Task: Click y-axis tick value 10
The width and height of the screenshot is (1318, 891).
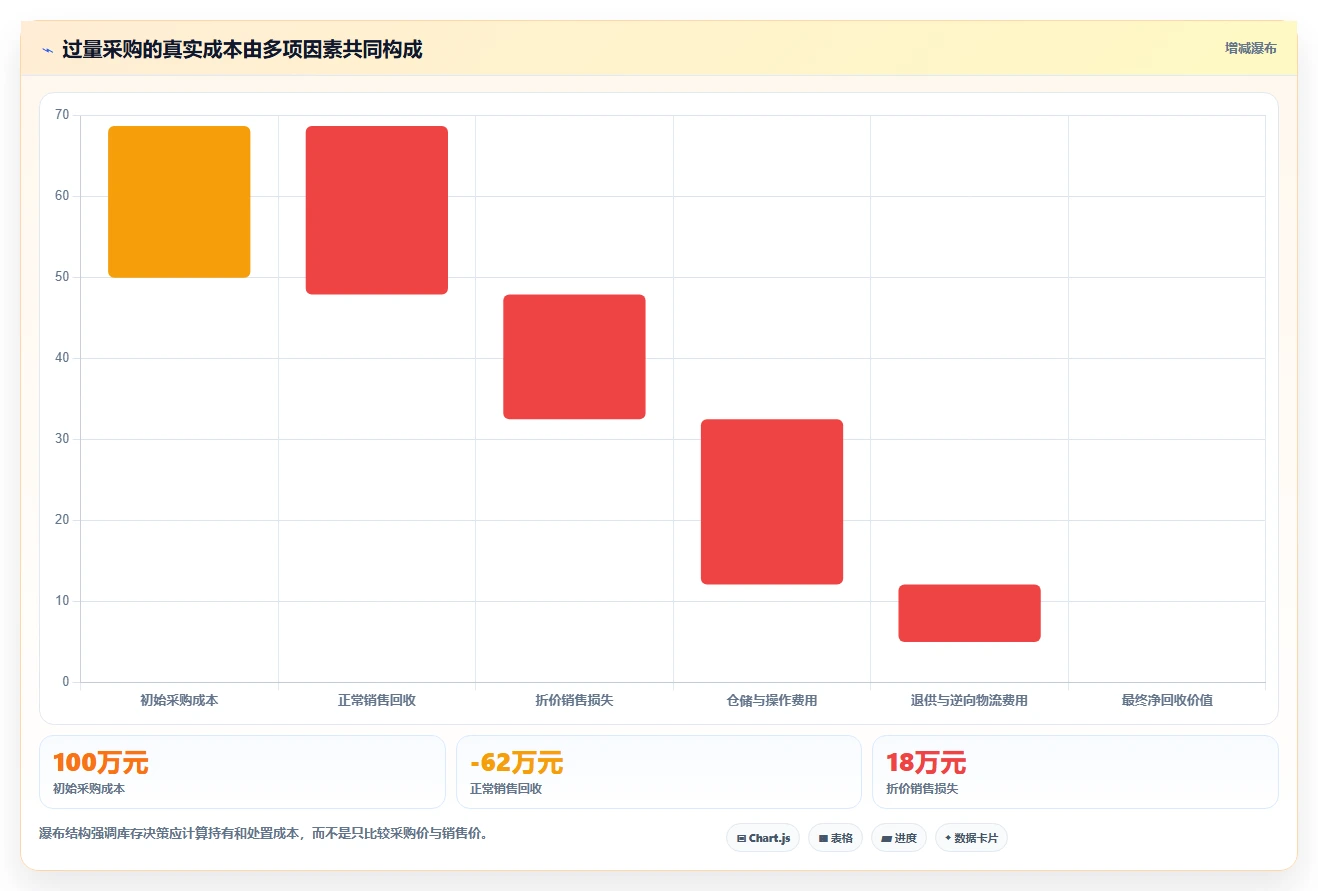Action: click(x=62, y=601)
